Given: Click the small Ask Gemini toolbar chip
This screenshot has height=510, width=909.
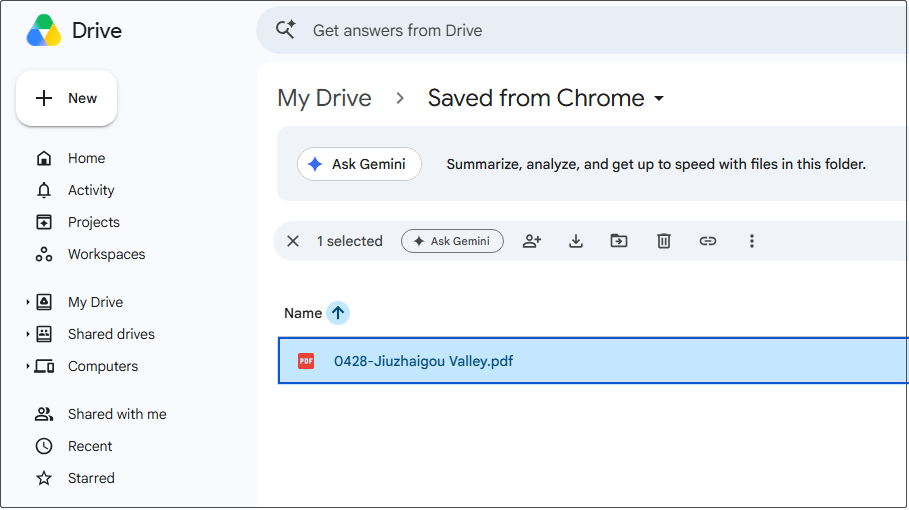Looking at the screenshot, I should tap(452, 241).
